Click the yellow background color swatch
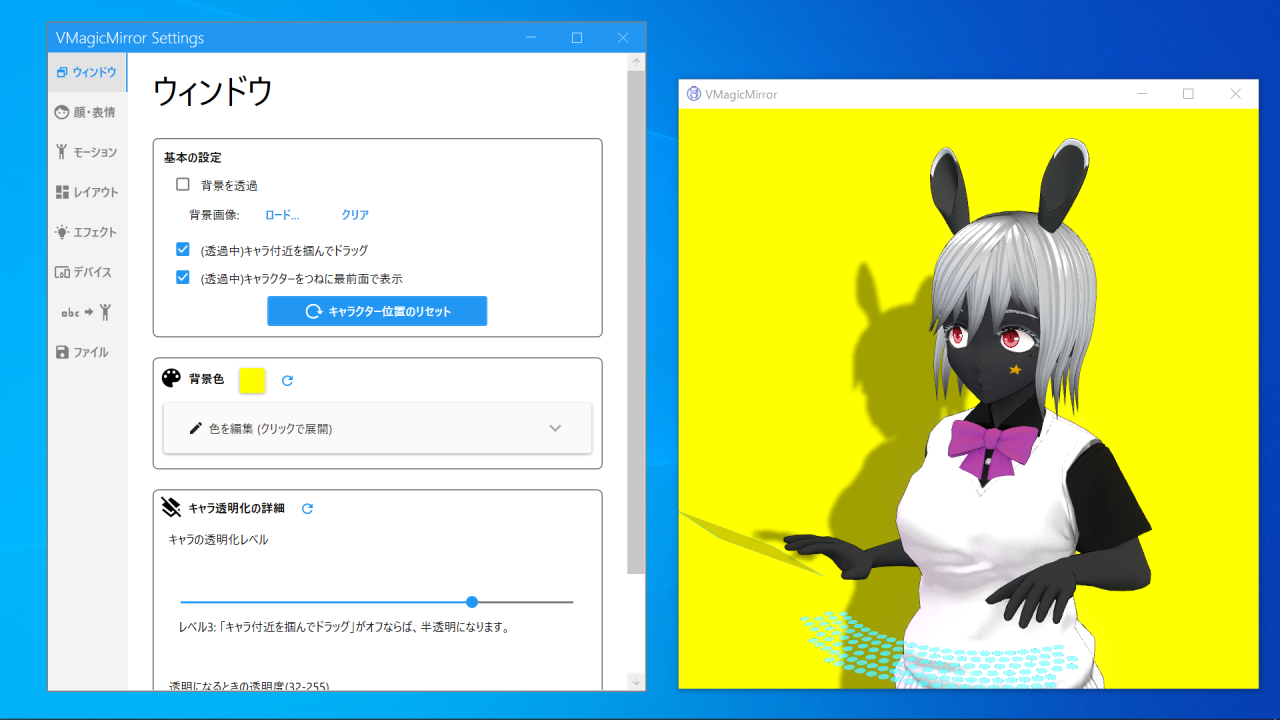Image resolution: width=1280 pixels, height=720 pixels. point(252,380)
